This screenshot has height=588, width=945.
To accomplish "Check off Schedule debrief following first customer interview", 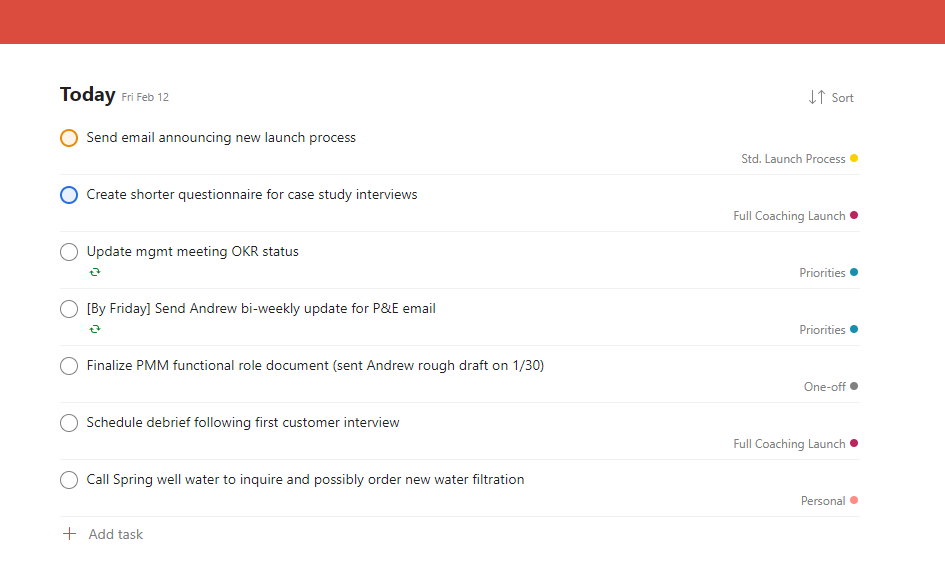I will point(69,423).
